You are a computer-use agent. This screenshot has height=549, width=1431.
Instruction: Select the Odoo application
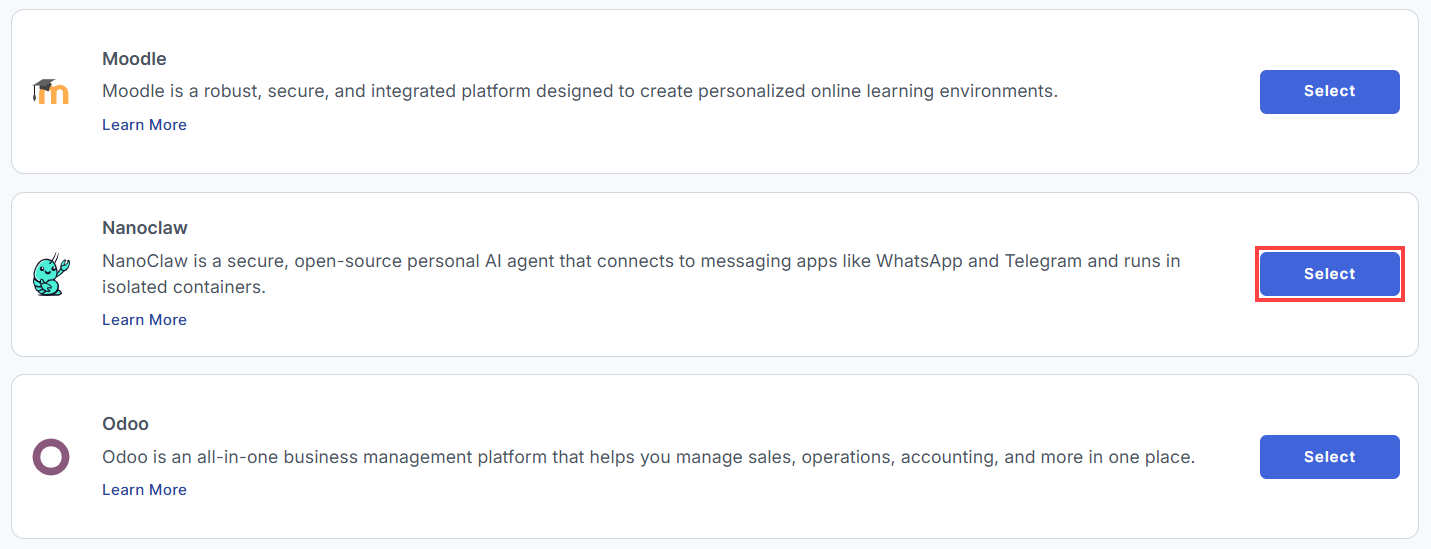(1329, 457)
